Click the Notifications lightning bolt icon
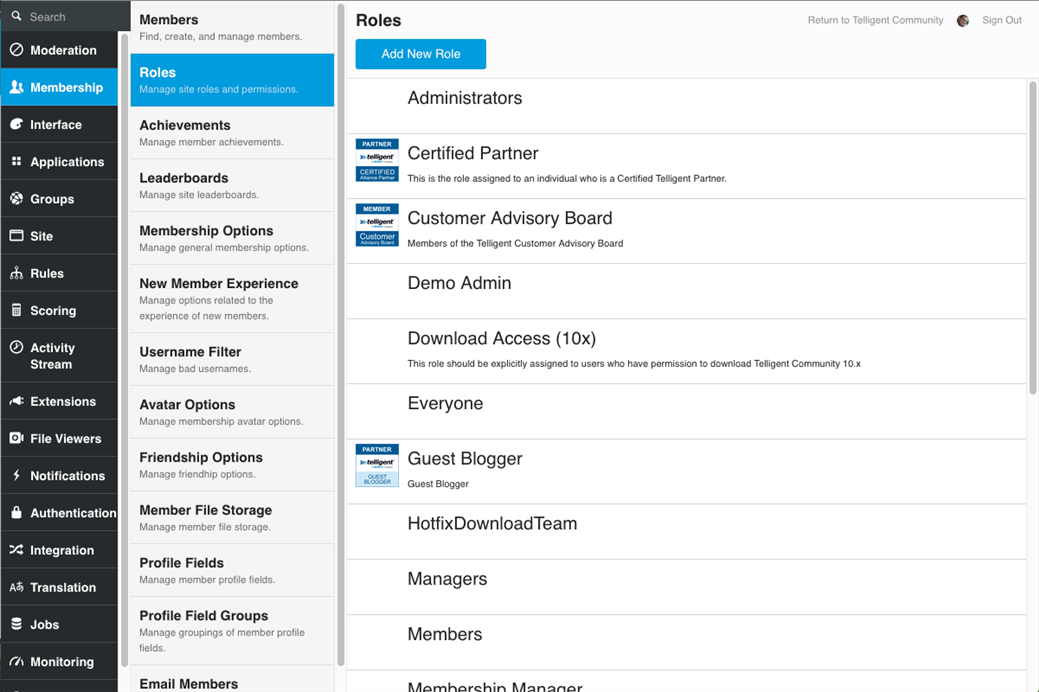The height and width of the screenshot is (692, 1039). (x=17, y=475)
